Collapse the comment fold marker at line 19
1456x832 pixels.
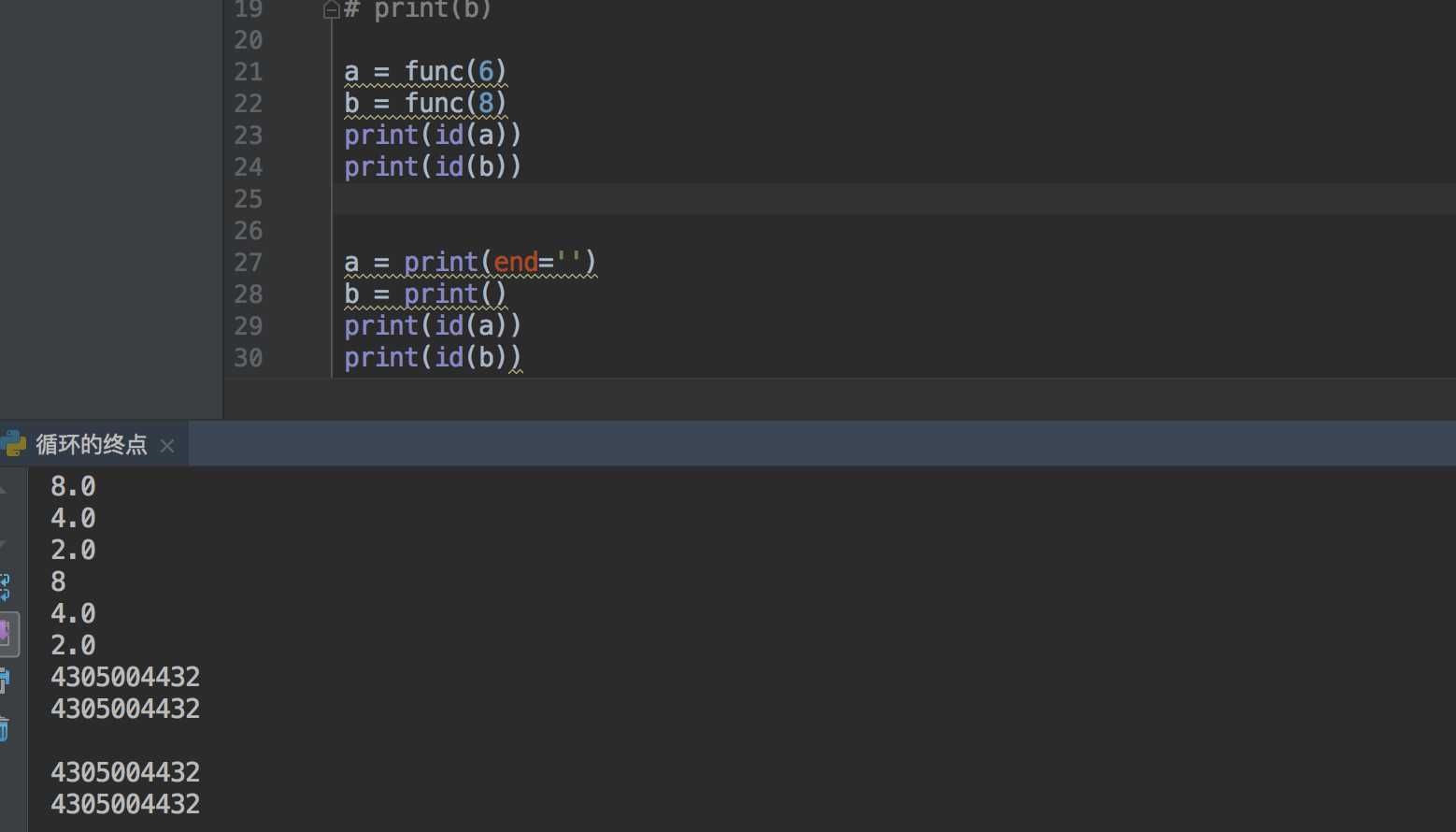(331, 10)
